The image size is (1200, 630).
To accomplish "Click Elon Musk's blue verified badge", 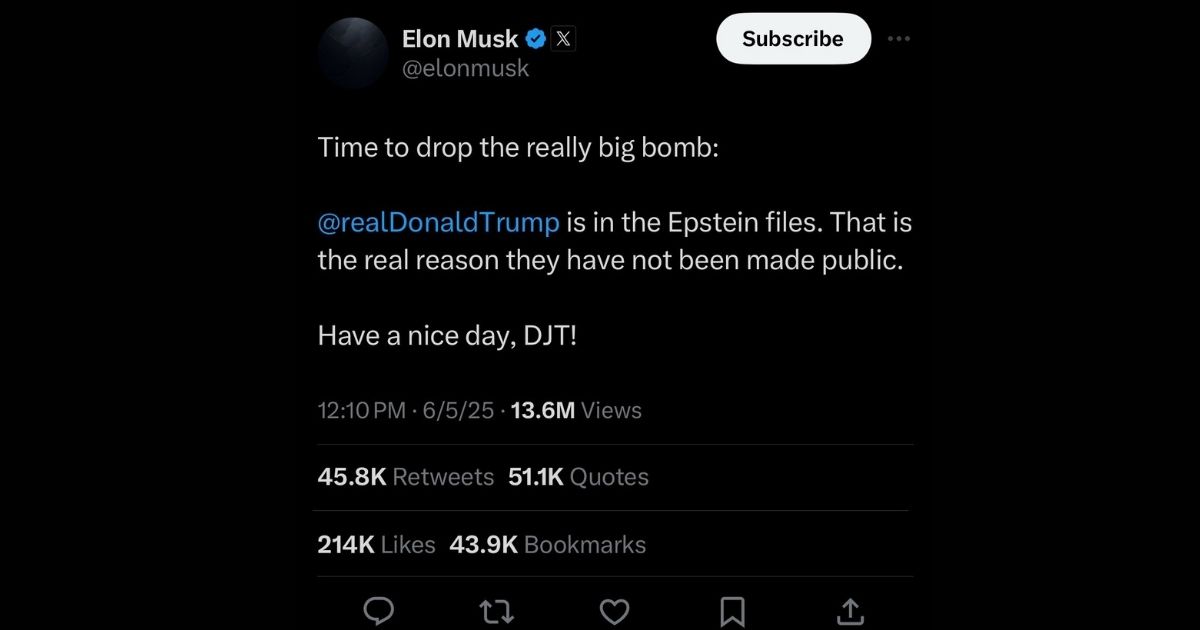I will point(534,38).
